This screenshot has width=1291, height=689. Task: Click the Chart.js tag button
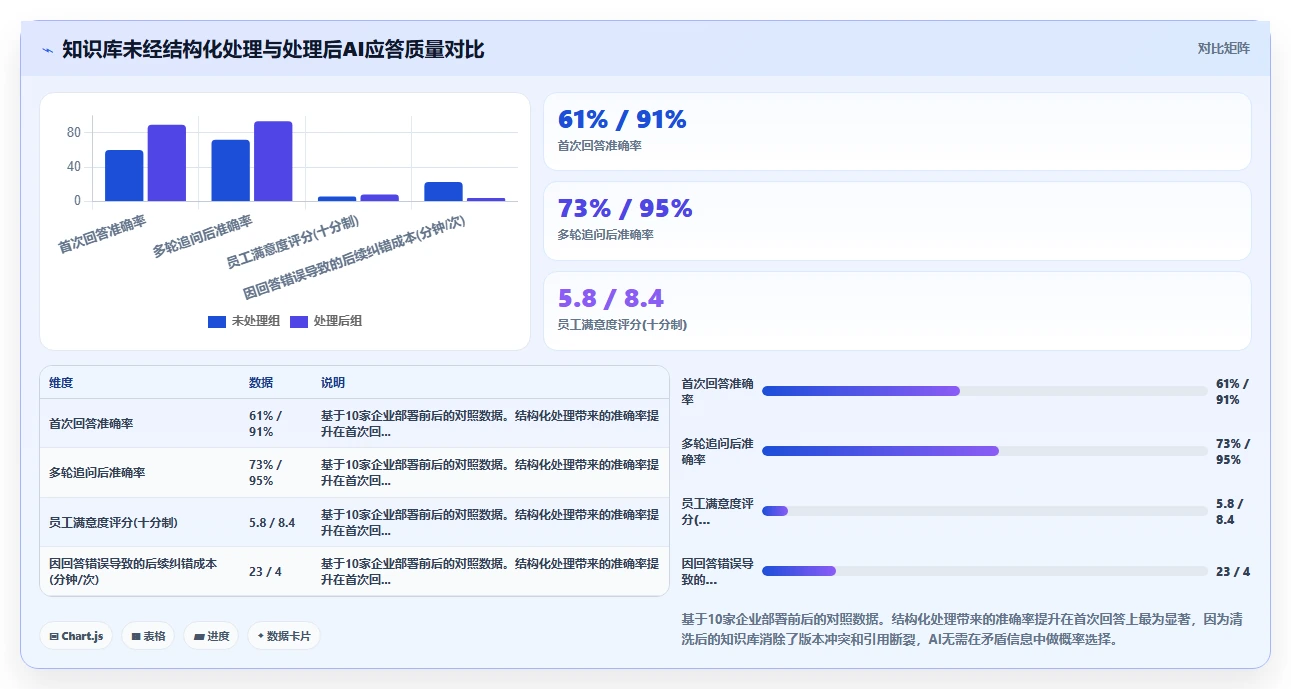click(x=76, y=636)
